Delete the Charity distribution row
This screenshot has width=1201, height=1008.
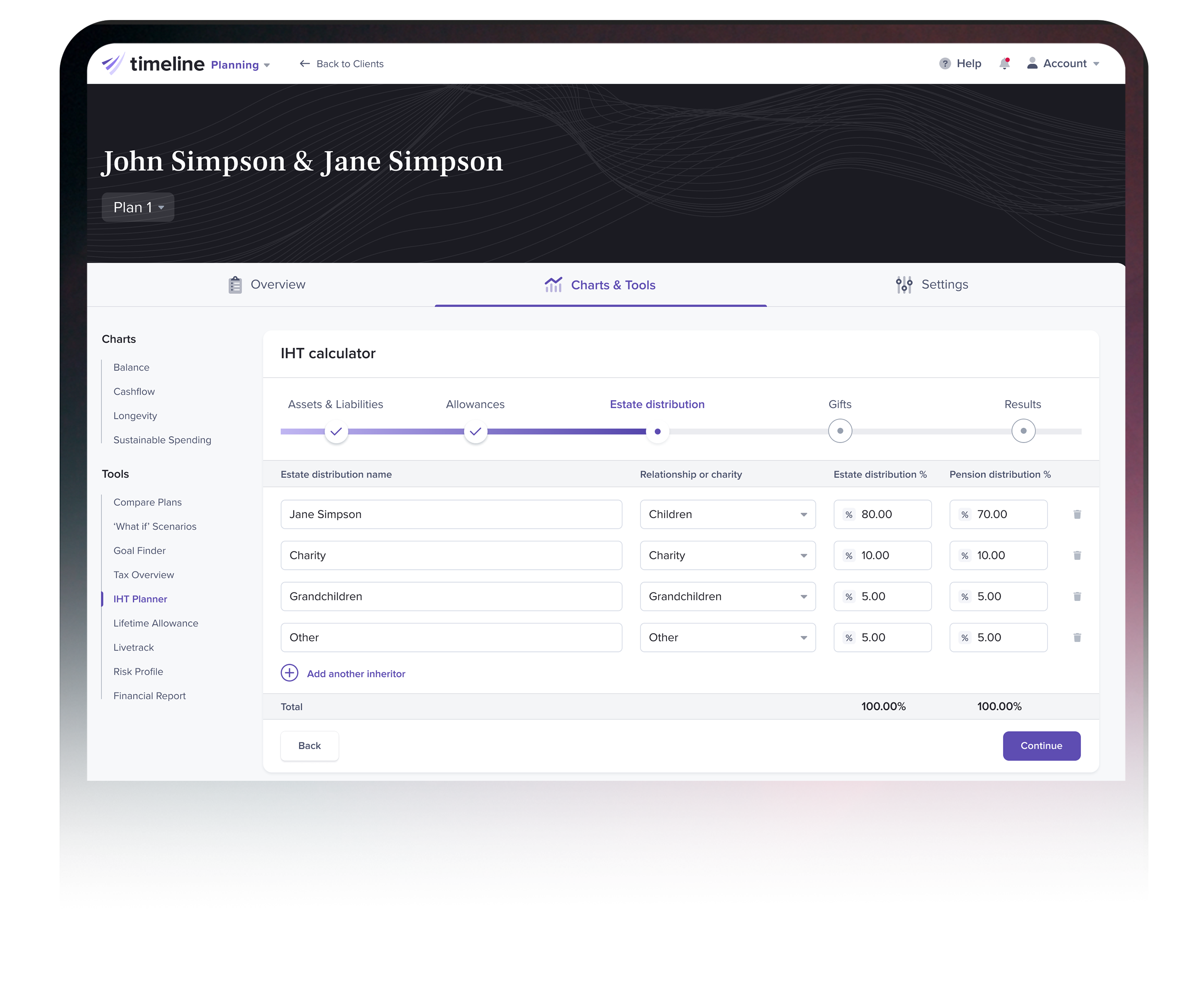click(x=1077, y=555)
